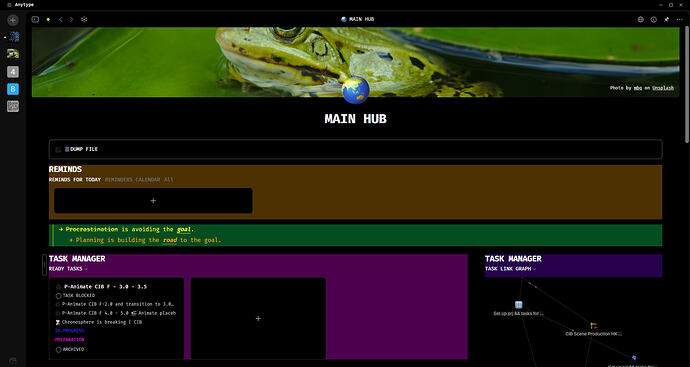Check the P-Animate CIB F 4.0 - 5.0 task box
The width and height of the screenshot is (690, 367).
(x=58, y=313)
